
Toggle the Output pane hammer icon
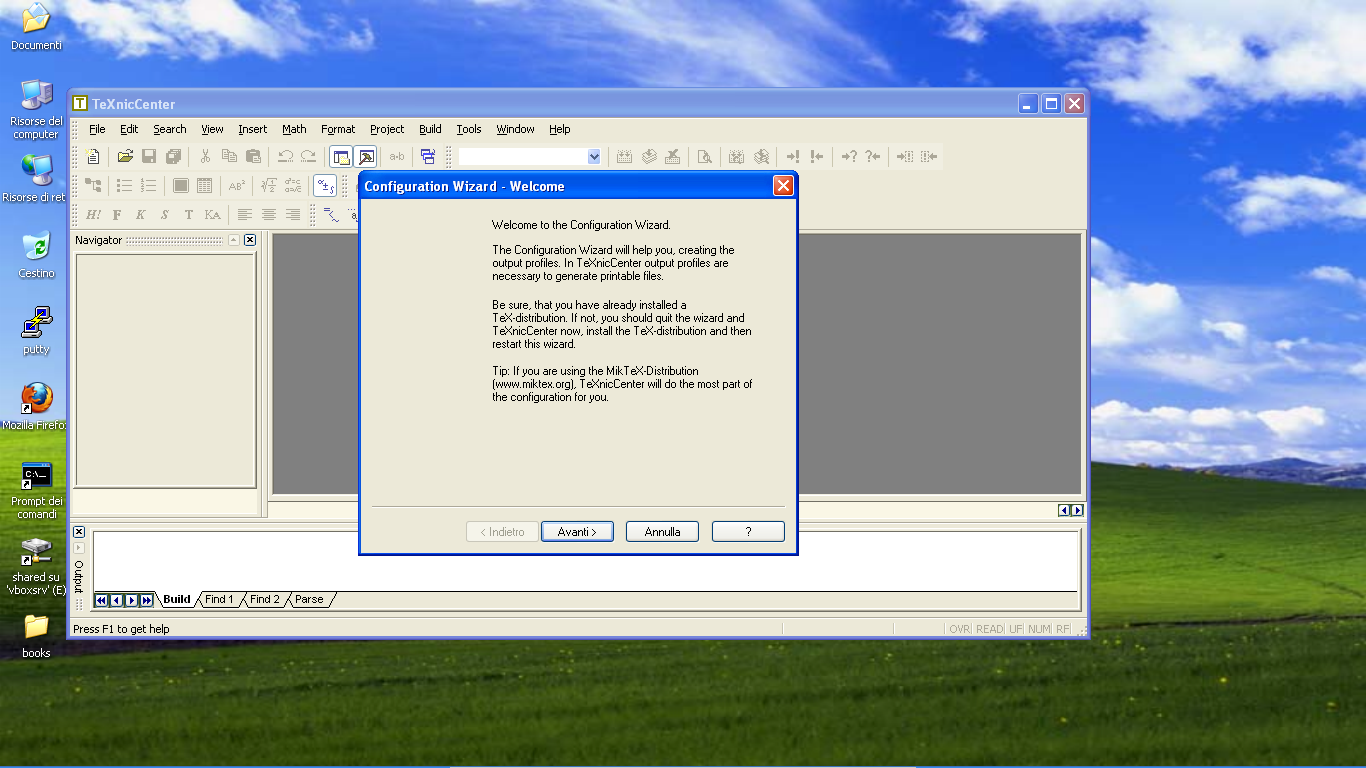[365, 156]
